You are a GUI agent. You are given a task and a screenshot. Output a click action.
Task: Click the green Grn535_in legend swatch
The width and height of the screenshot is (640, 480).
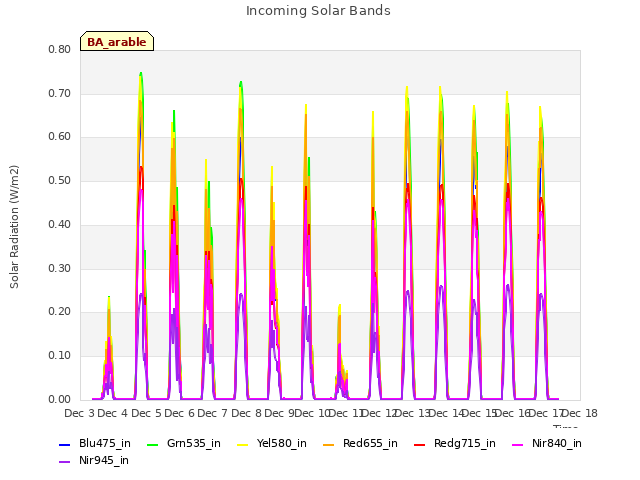(x=152, y=444)
